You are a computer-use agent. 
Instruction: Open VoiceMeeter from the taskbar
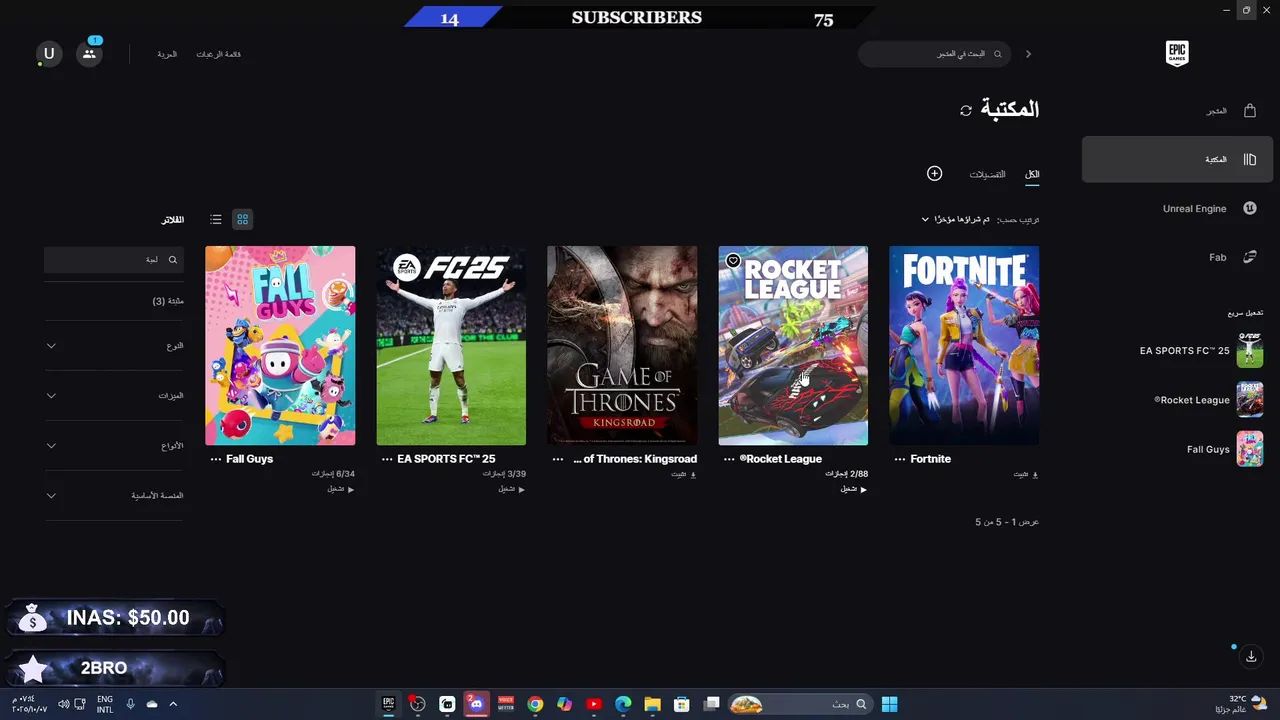click(506, 704)
